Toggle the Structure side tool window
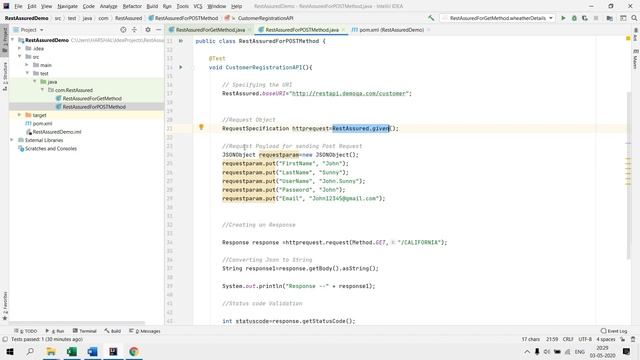This screenshot has height=360, width=640. coord(5,76)
